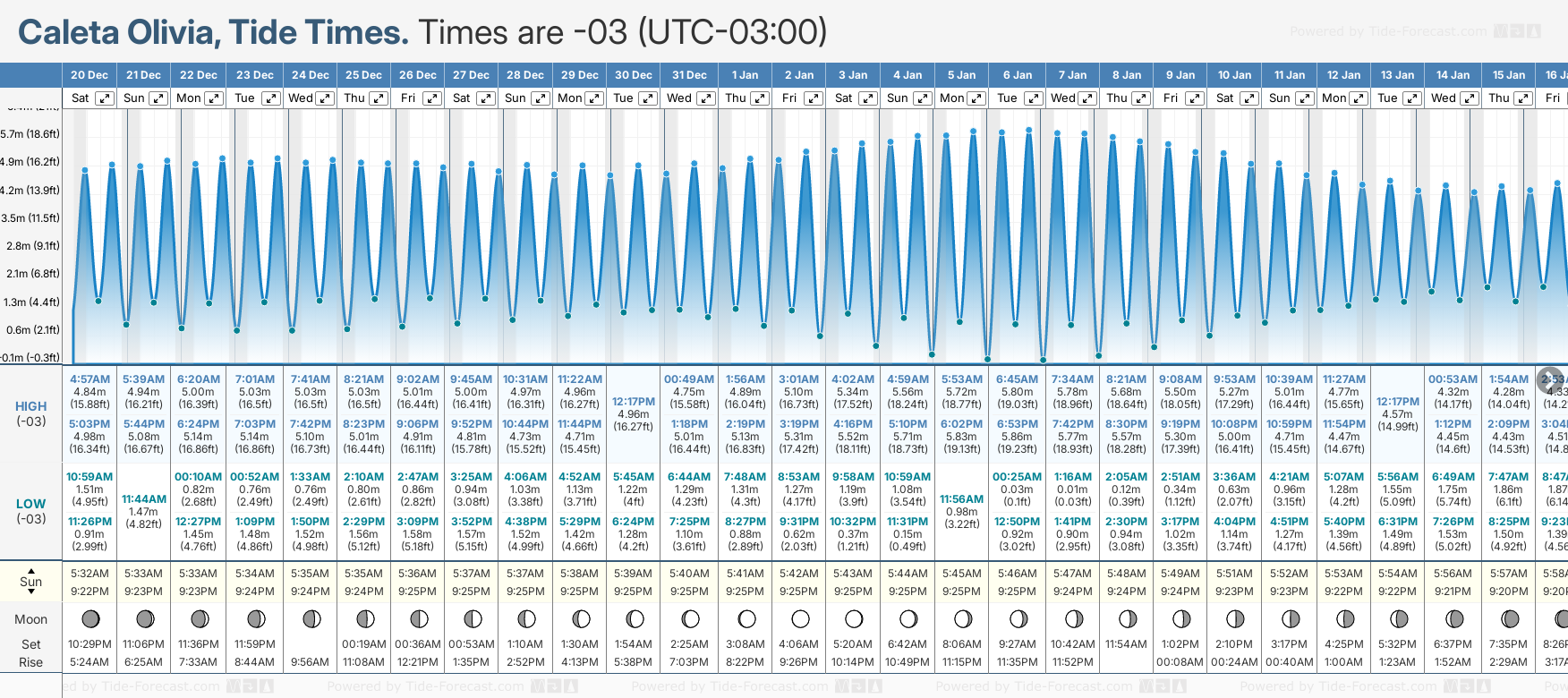Click the Caleta Olivia, Tide Times heading
This screenshot has width=1568, height=698.
click(213, 32)
